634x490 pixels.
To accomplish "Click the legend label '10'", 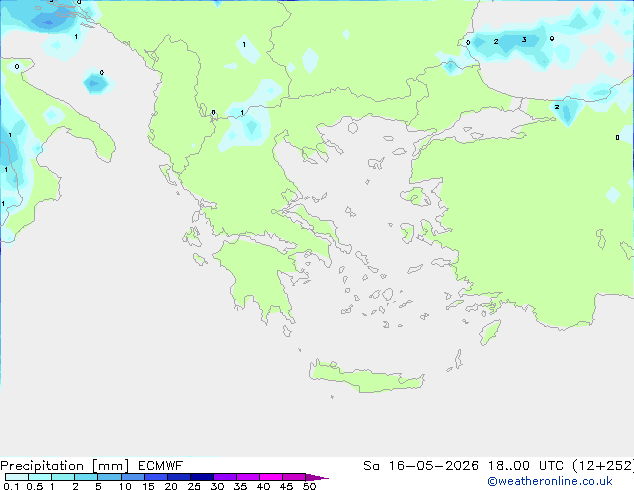I will click(x=125, y=486).
